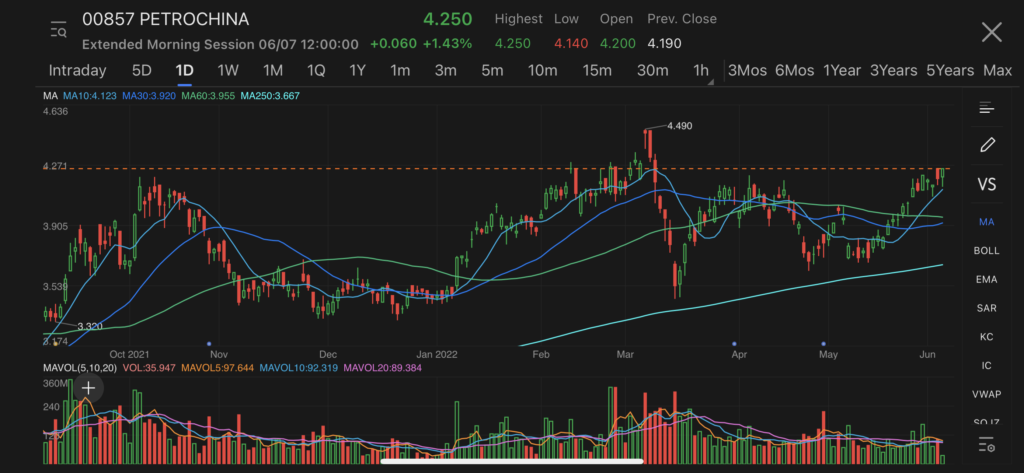Toggle the MA indicator in sidebar

(986, 222)
